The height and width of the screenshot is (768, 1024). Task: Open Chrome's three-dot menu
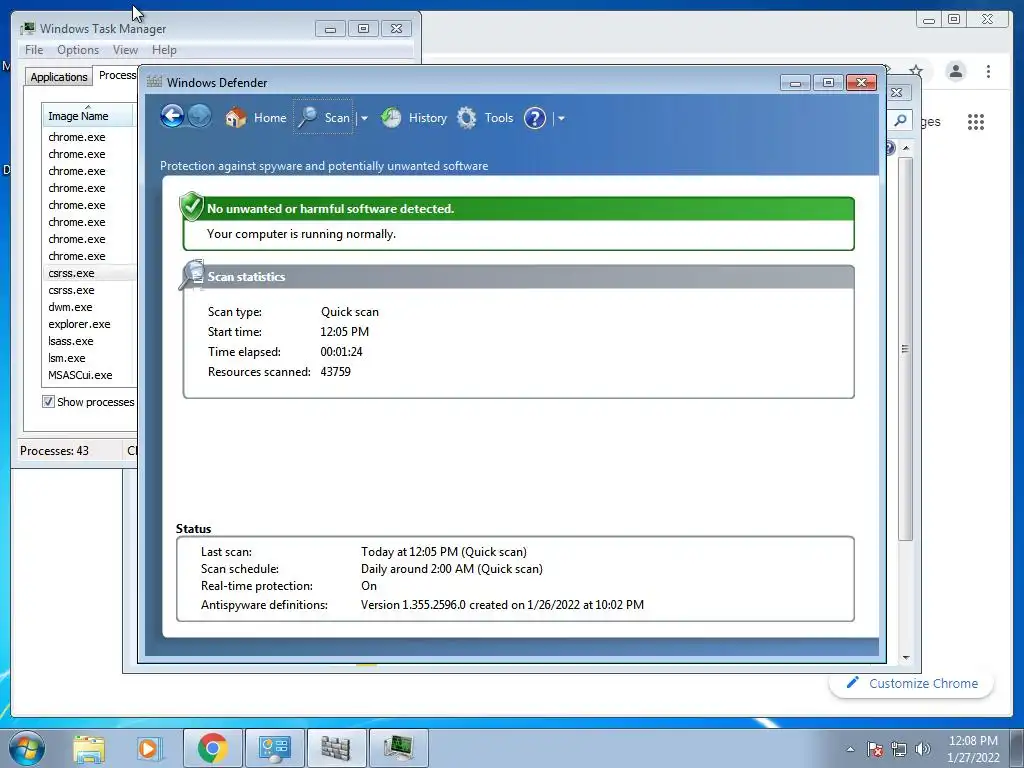click(989, 71)
